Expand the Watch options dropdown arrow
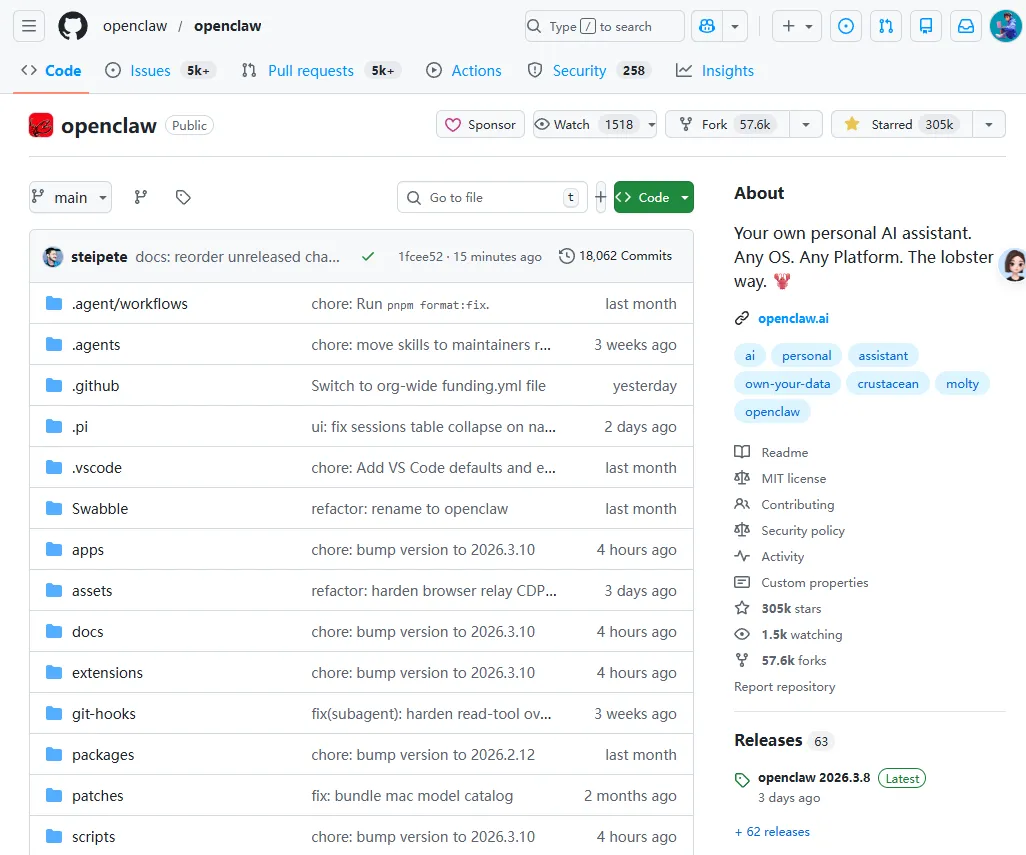Screen dimensions: 1026x855 click(651, 124)
